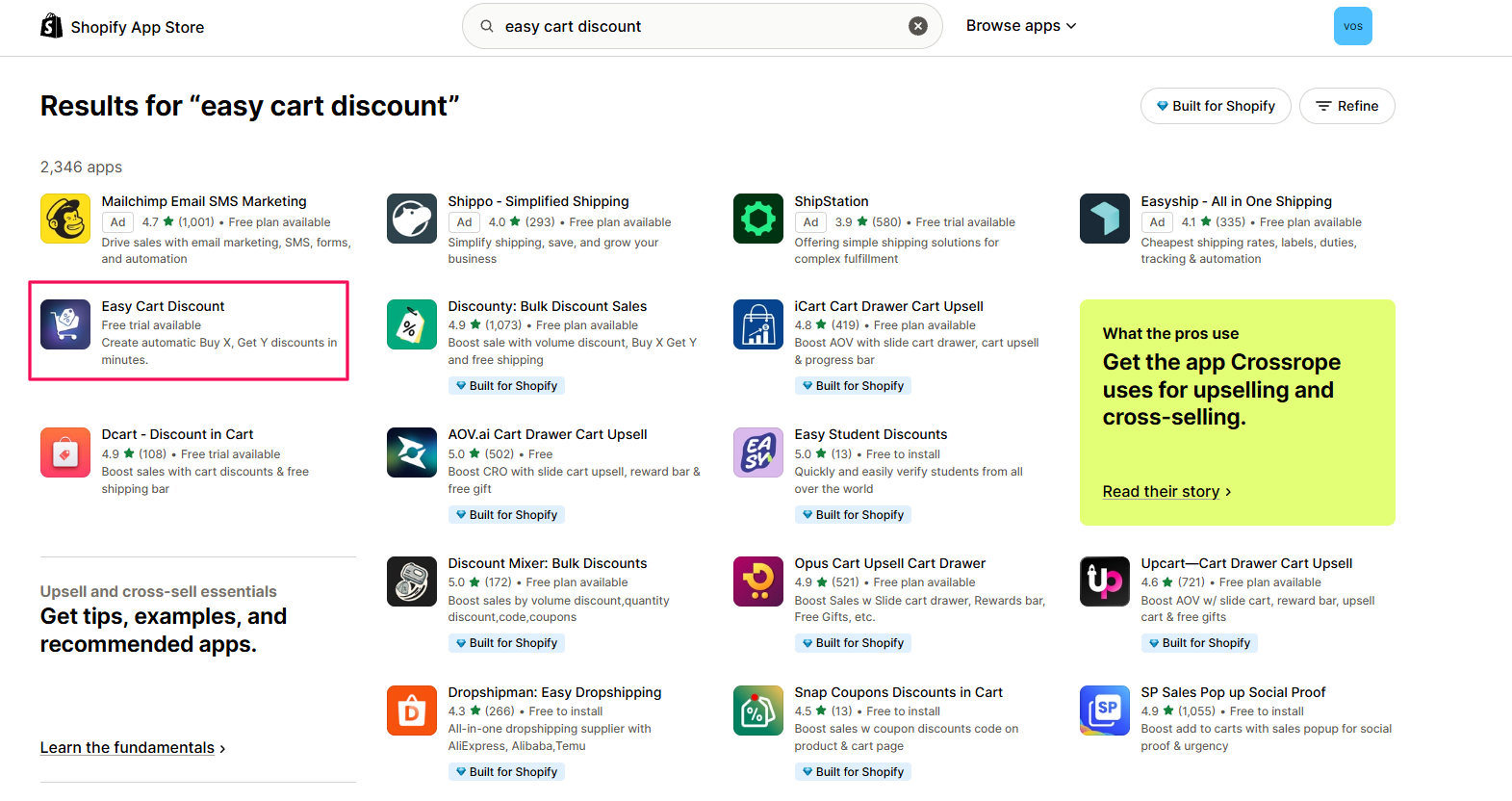The image size is (1512, 801).
Task: Toggle the Built for Shopify filter
Action: pyautogui.click(x=1216, y=106)
